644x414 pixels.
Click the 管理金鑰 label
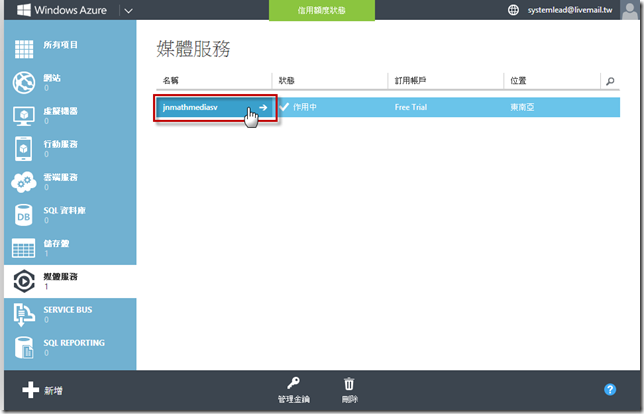pos(294,399)
